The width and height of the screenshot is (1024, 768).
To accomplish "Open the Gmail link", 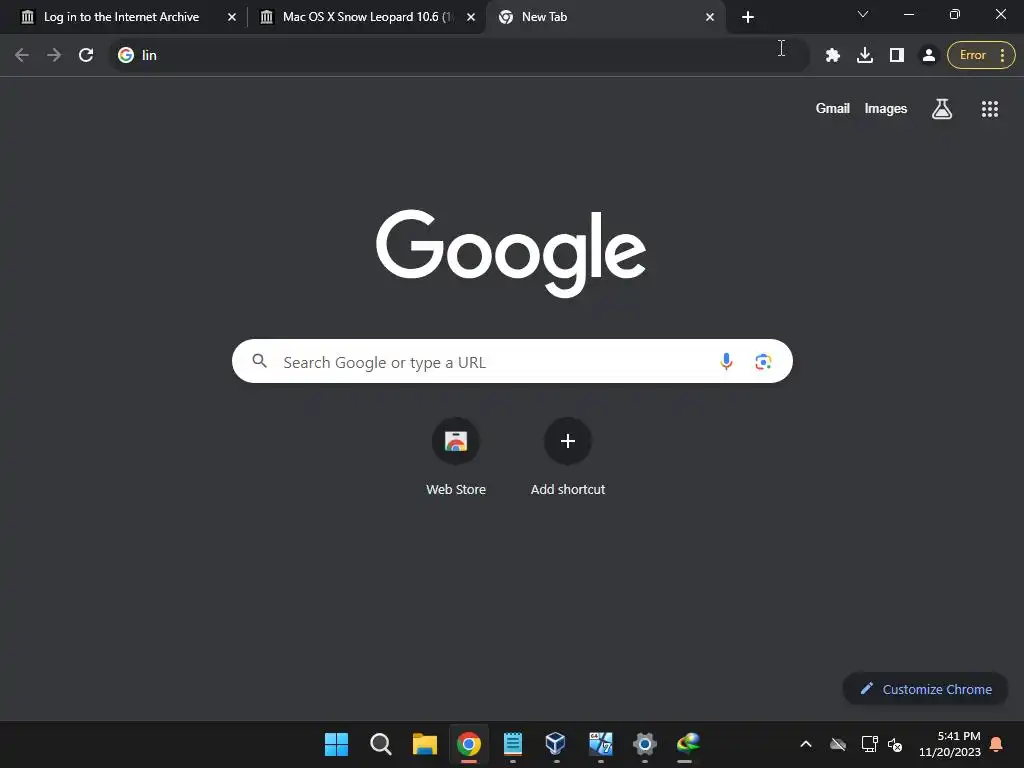I will tap(833, 108).
